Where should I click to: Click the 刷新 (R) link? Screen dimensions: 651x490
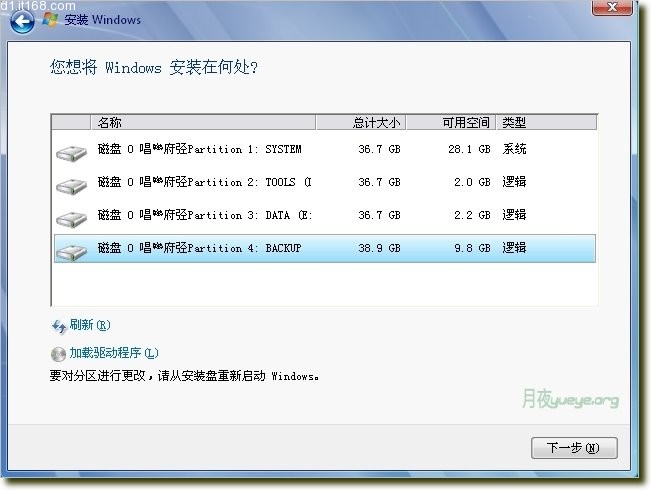[90, 325]
